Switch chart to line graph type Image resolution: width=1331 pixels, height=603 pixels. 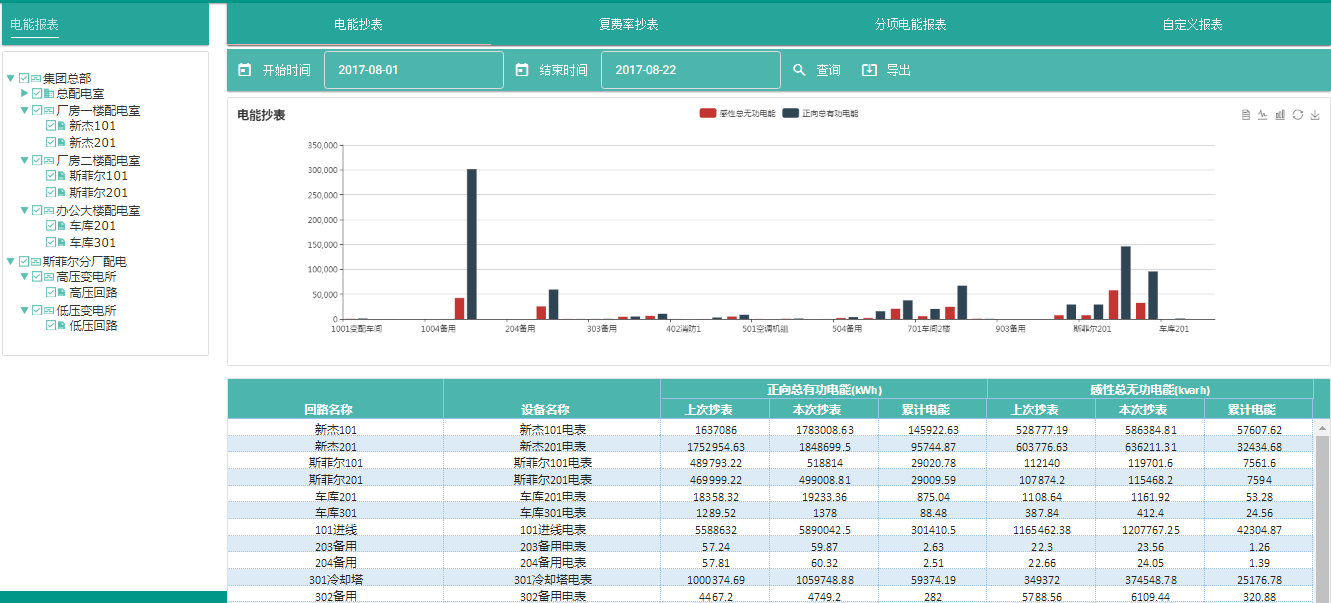pos(1263,115)
